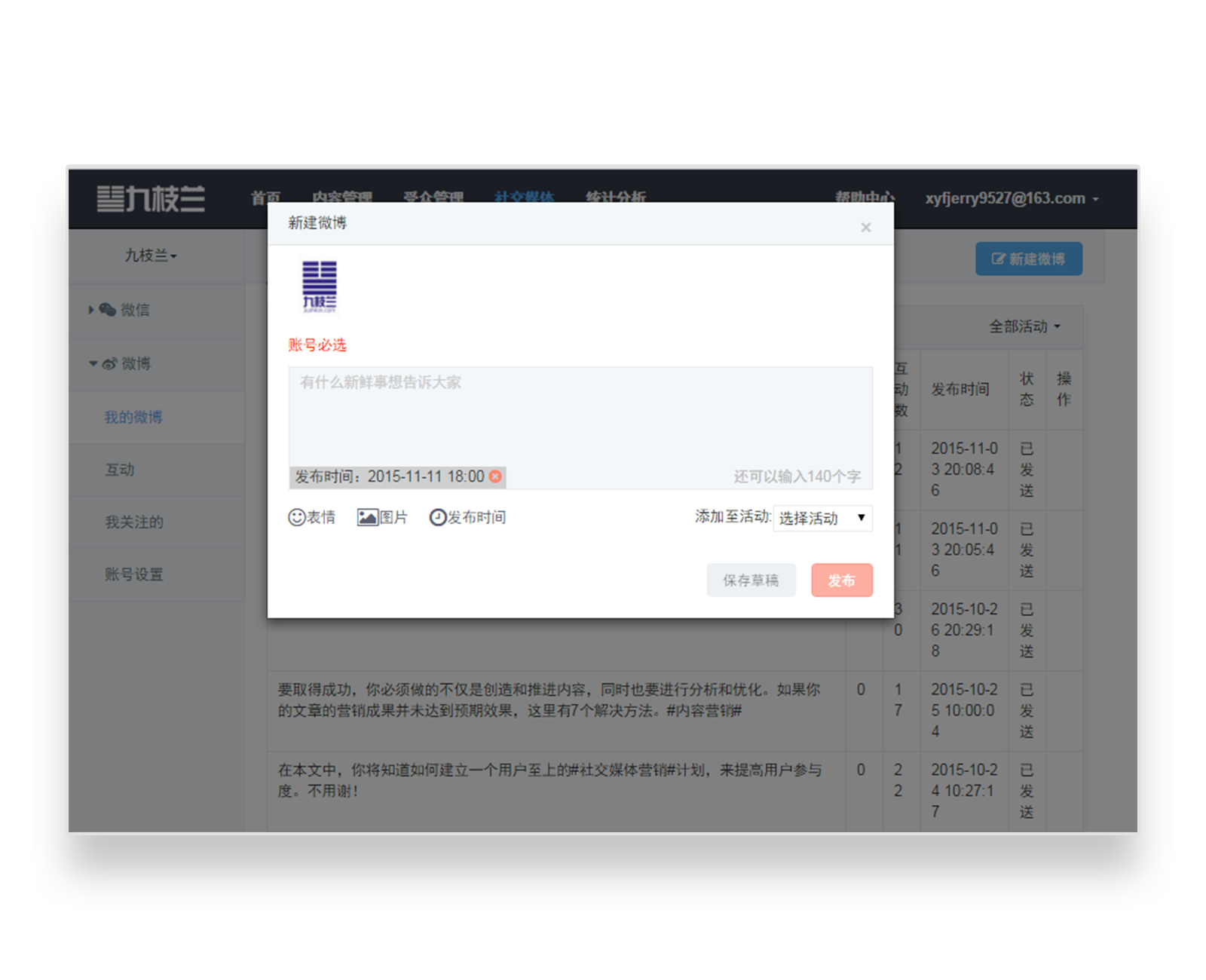This screenshot has height=980, width=1206.
Task: Open 我的微博 in the sidebar
Action: pyautogui.click(x=133, y=418)
